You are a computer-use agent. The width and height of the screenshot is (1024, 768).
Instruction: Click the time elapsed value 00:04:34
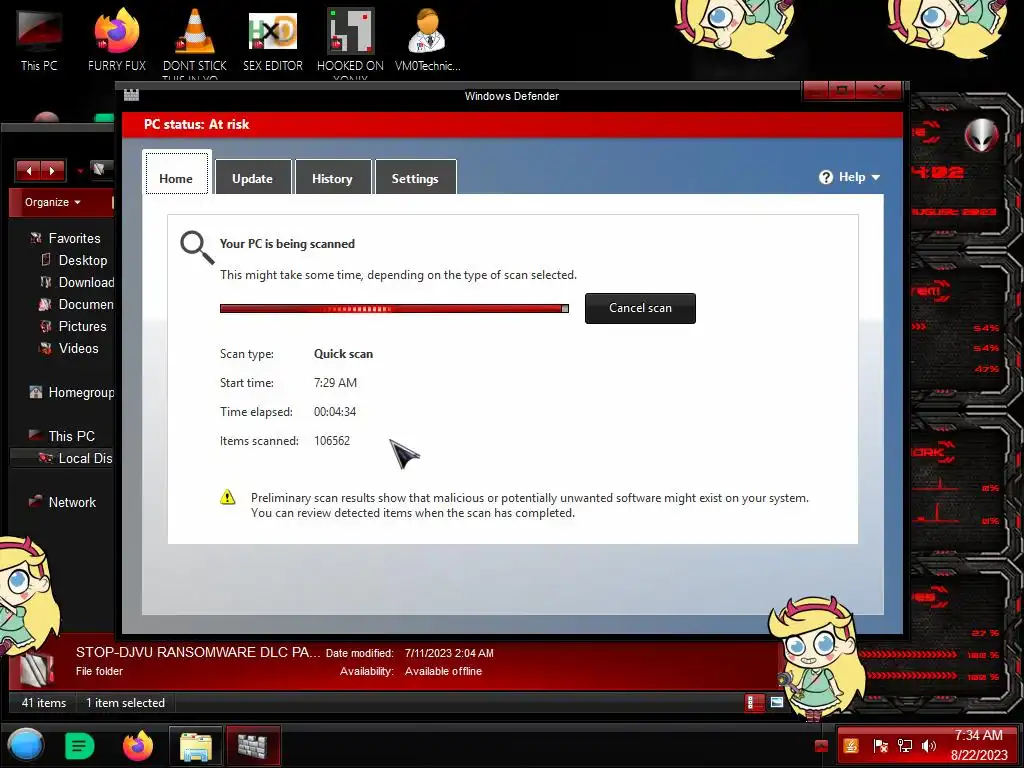click(335, 412)
